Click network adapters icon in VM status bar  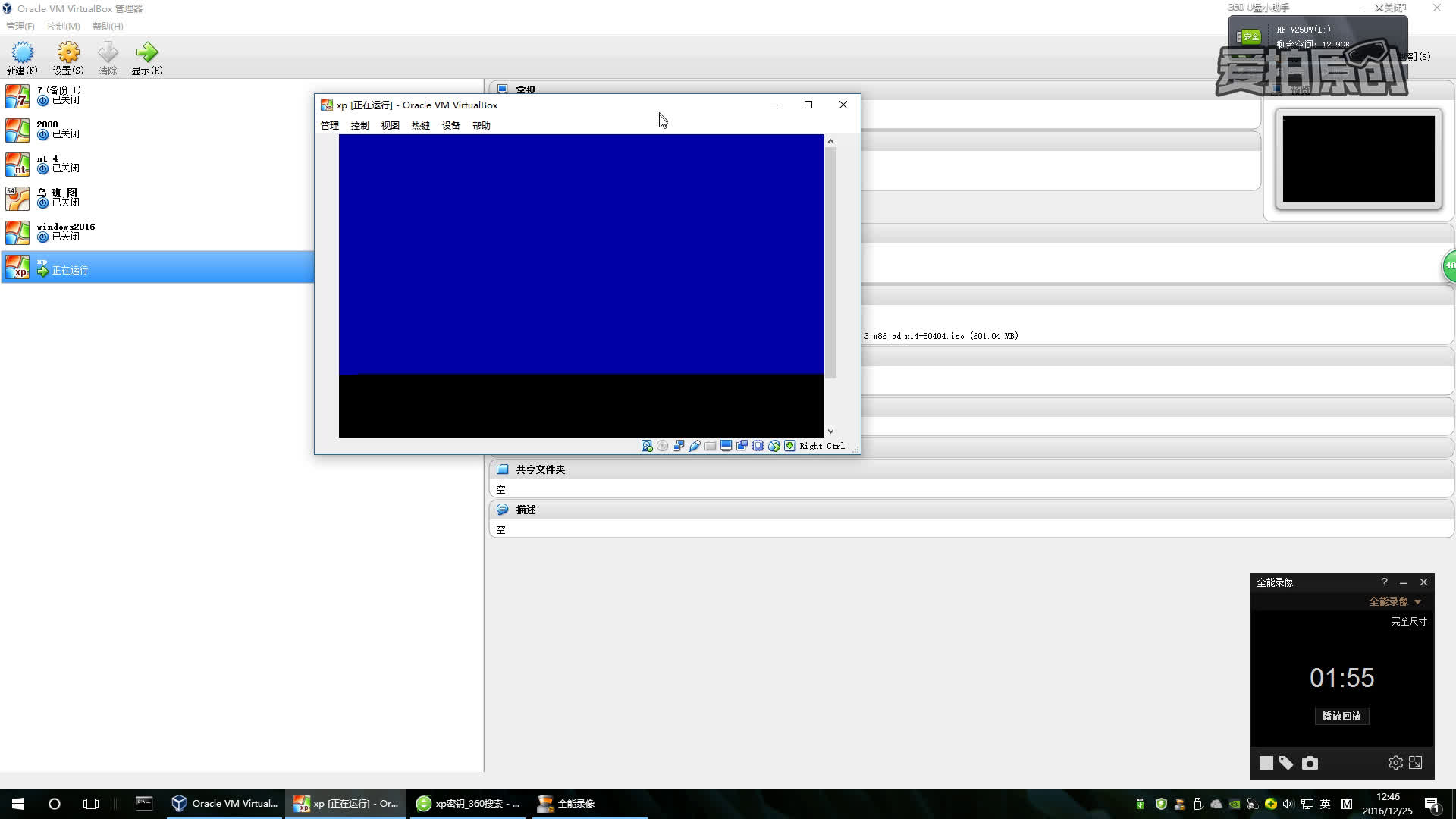(678, 446)
